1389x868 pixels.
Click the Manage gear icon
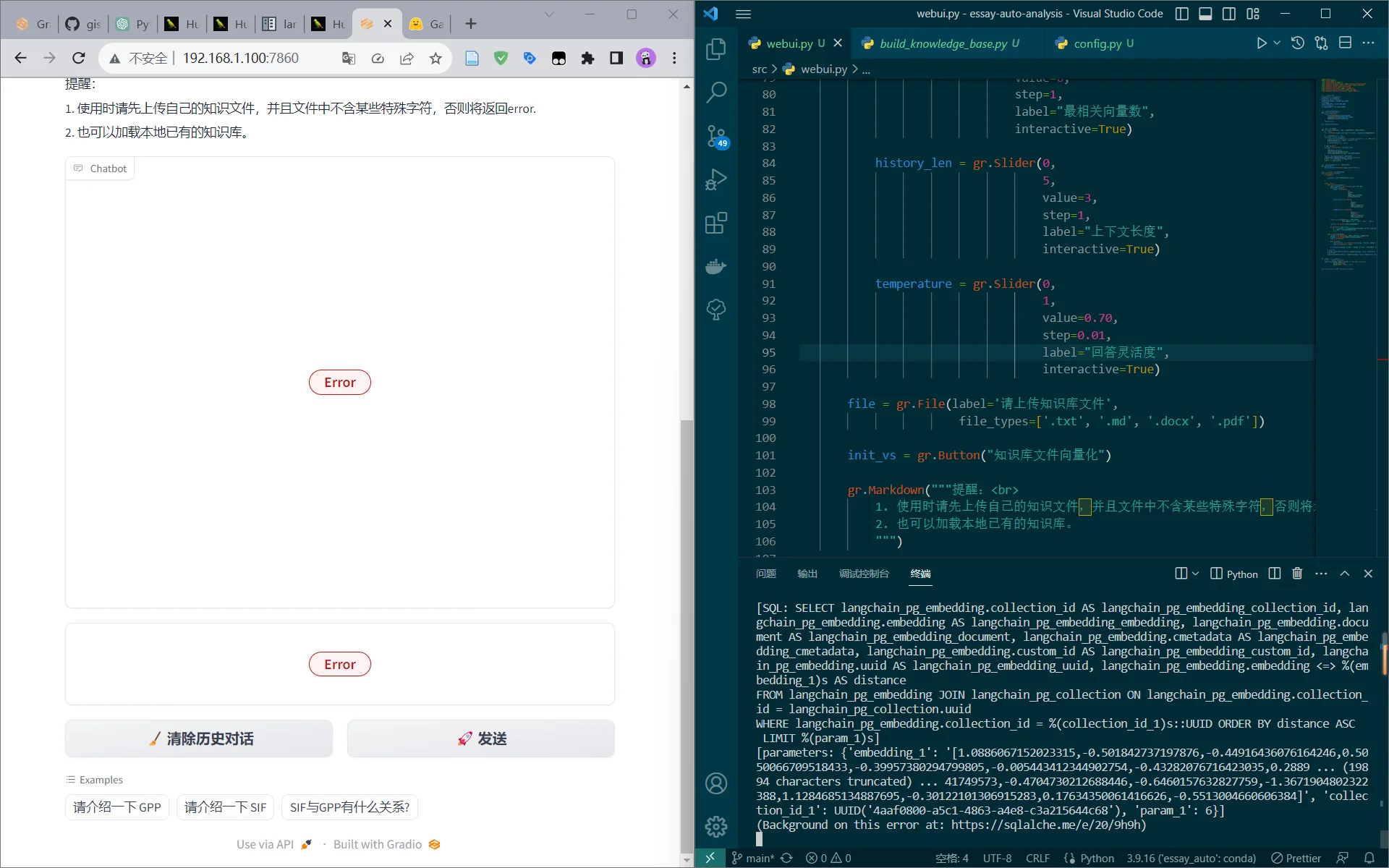(x=715, y=826)
